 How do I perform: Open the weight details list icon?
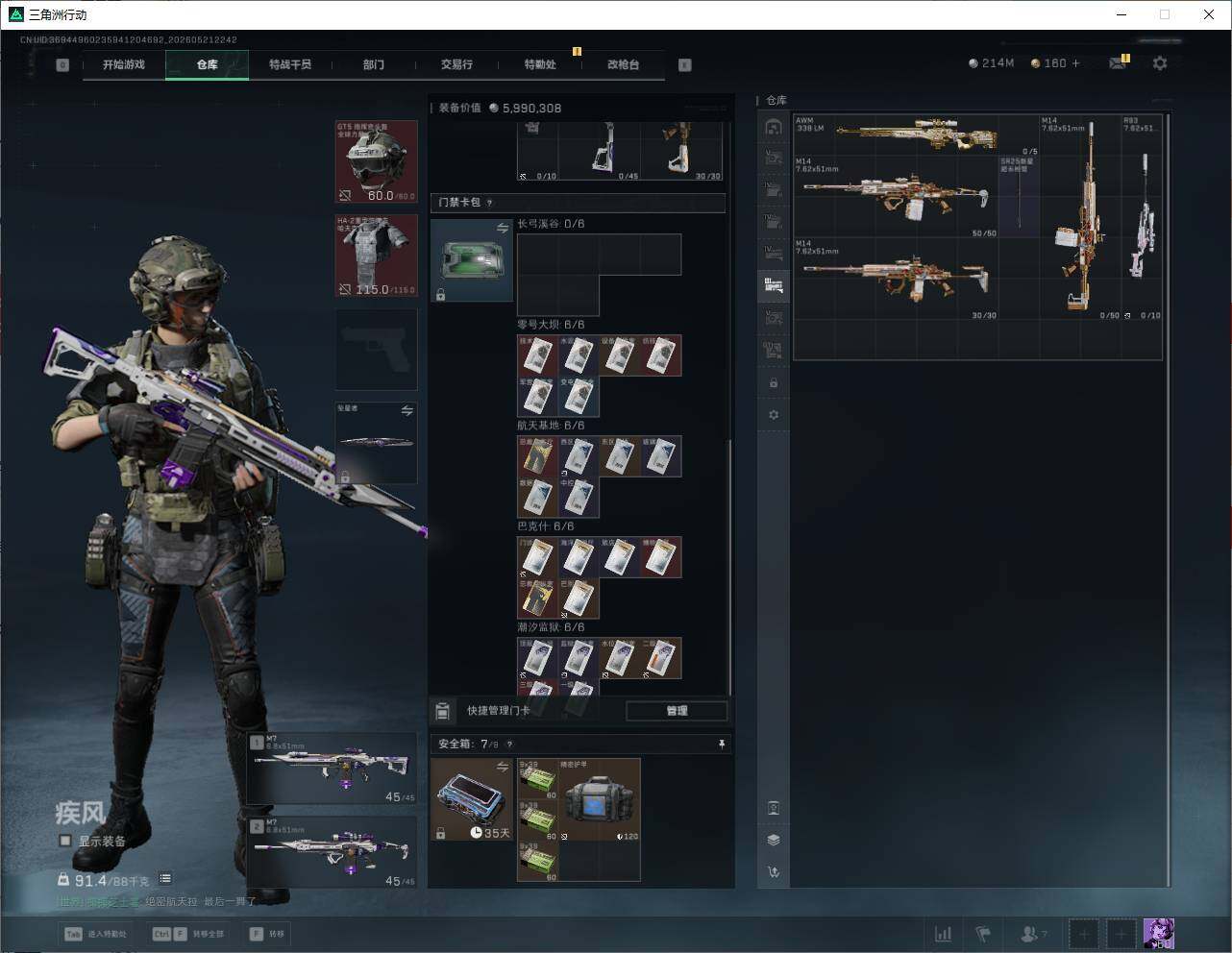[165, 878]
